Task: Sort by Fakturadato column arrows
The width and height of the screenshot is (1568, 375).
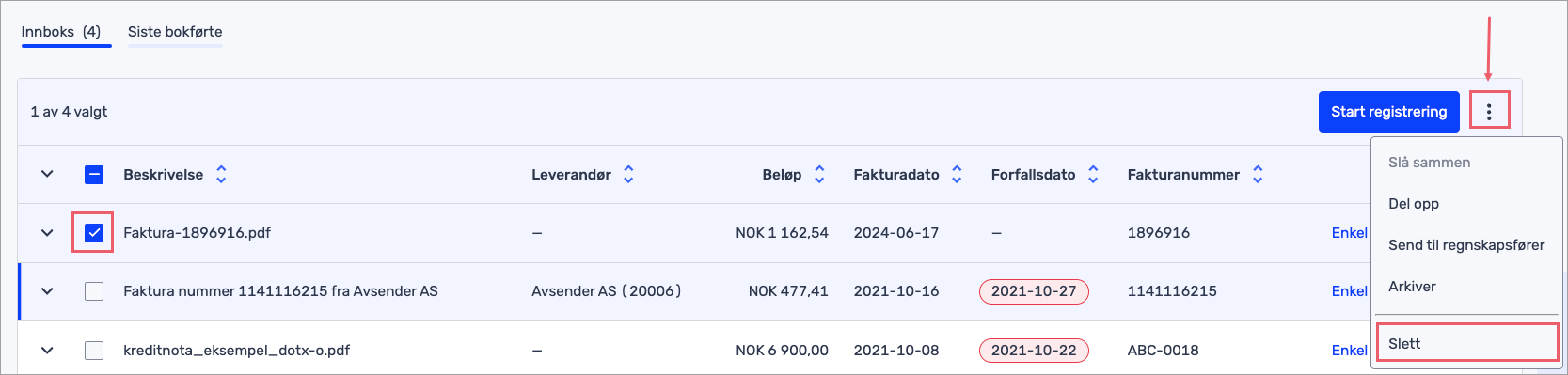Action: 957,174
